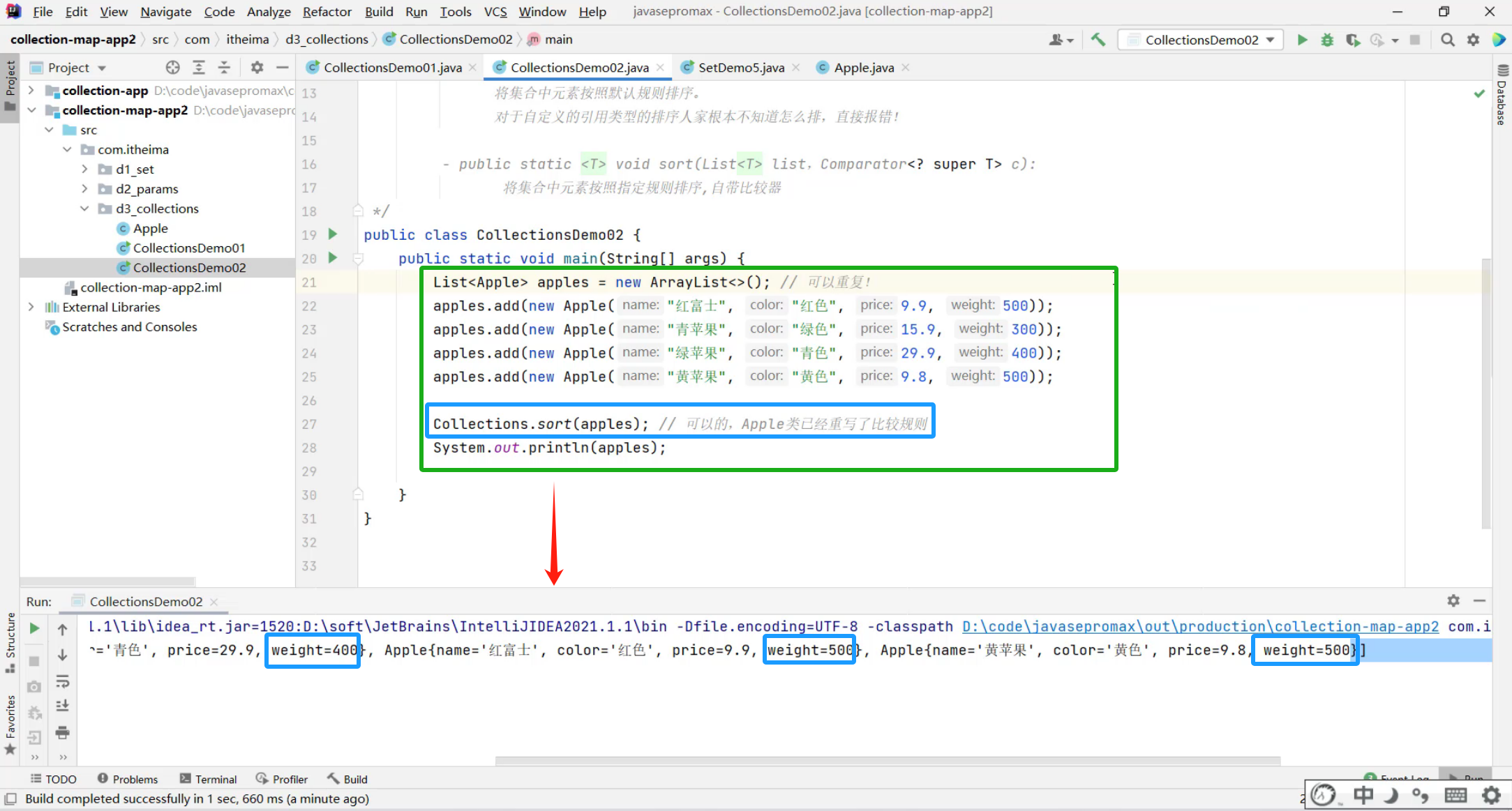Viewport: 1512px width, 811px height.
Task: Click Collapse All icon in Project panel
Action: (x=224, y=68)
